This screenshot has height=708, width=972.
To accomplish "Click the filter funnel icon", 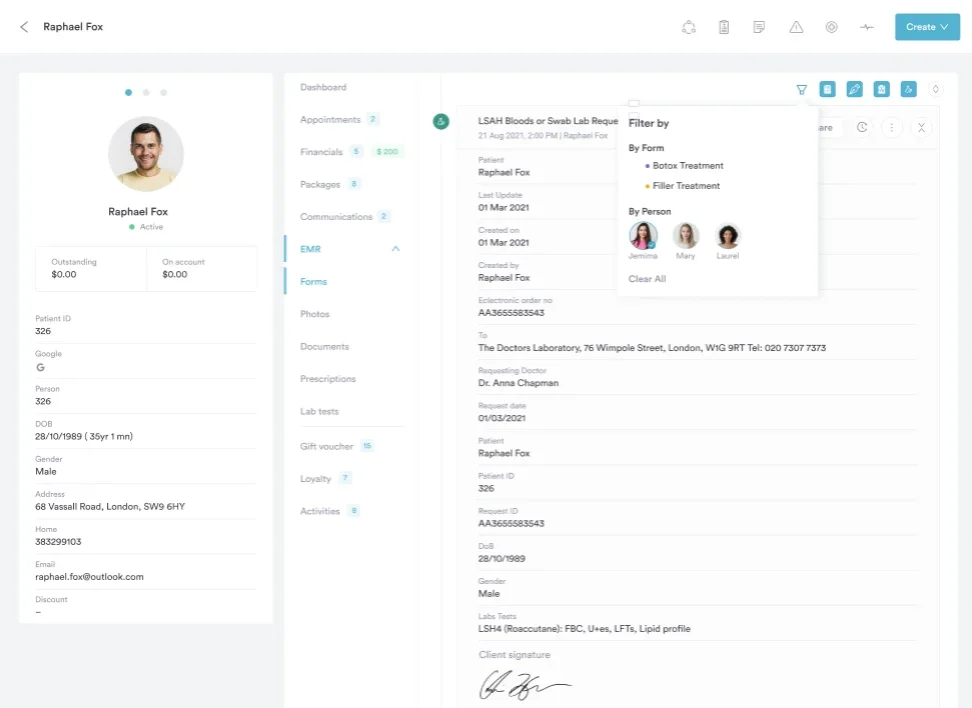I will tap(801, 90).
